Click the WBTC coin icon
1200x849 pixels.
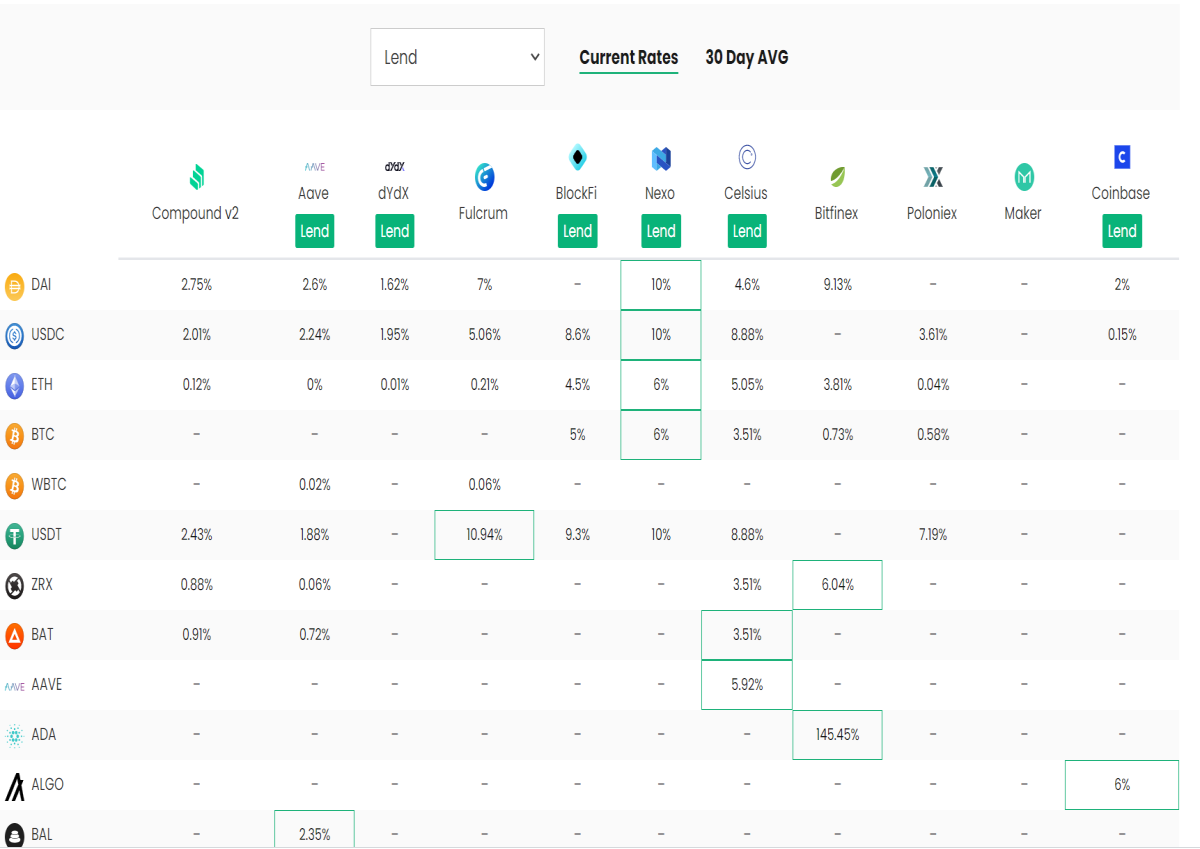[x=15, y=485]
